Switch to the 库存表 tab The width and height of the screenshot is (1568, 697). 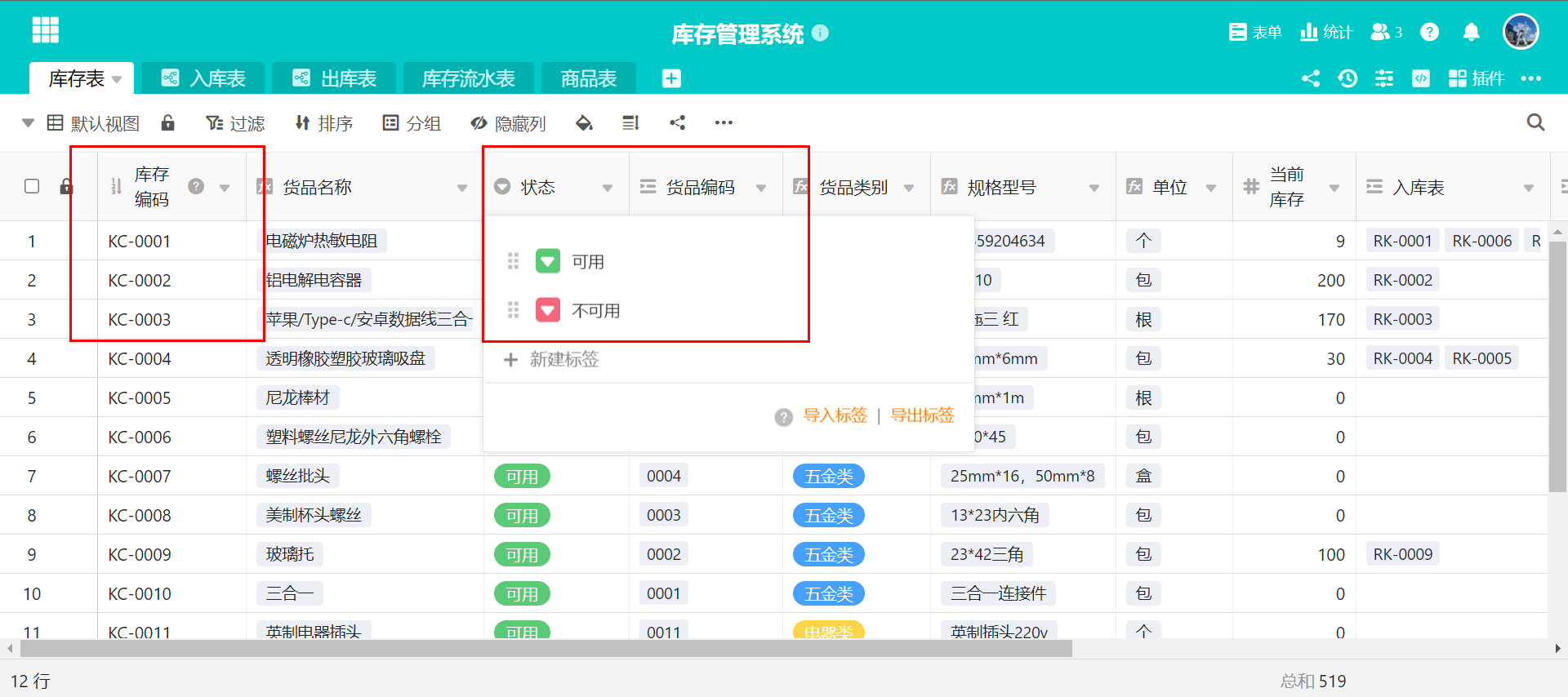click(x=77, y=78)
